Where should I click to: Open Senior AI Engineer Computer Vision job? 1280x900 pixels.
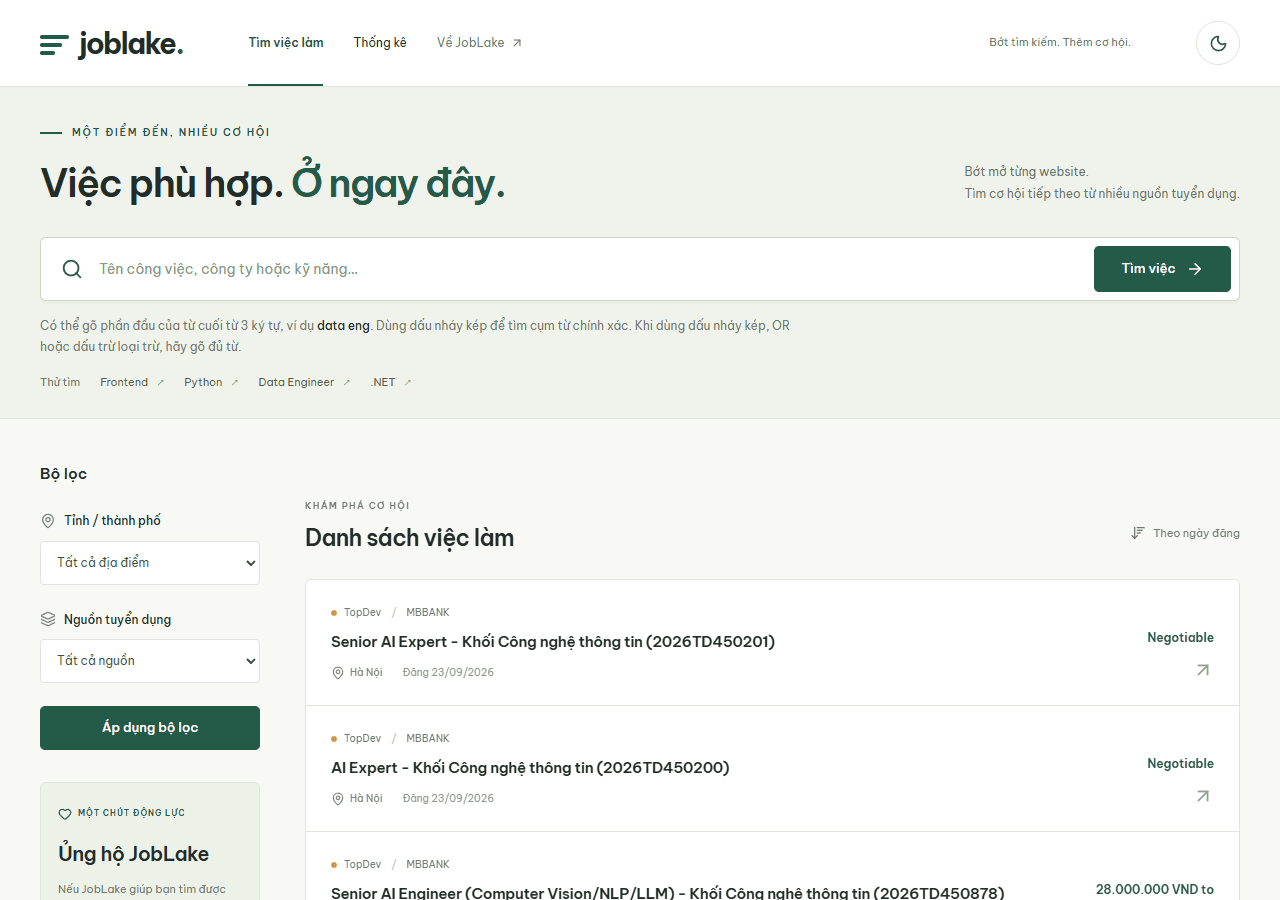tap(667, 893)
